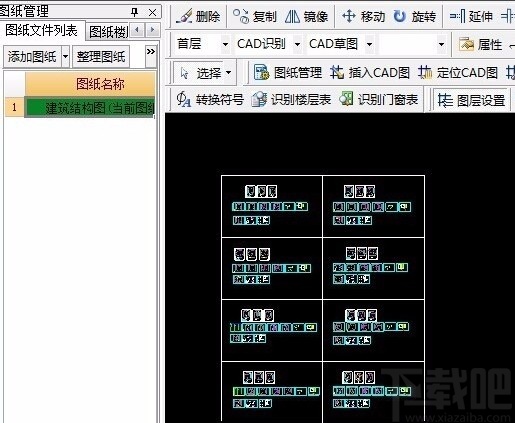The height and width of the screenshot is (423, 515).
Task: Select row number 1 header
Action: tap(14, 107)
